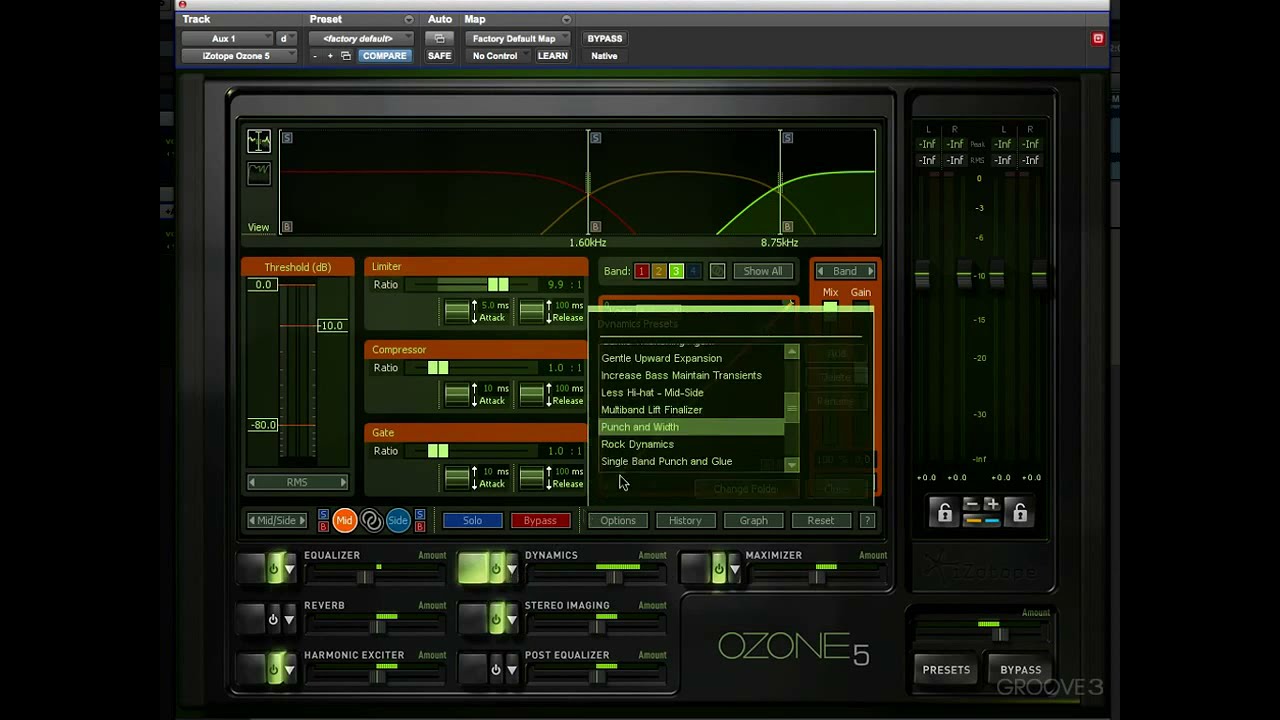Open the Preset section circular menu icon
The image size is (1280, 720).
(408, 19)
